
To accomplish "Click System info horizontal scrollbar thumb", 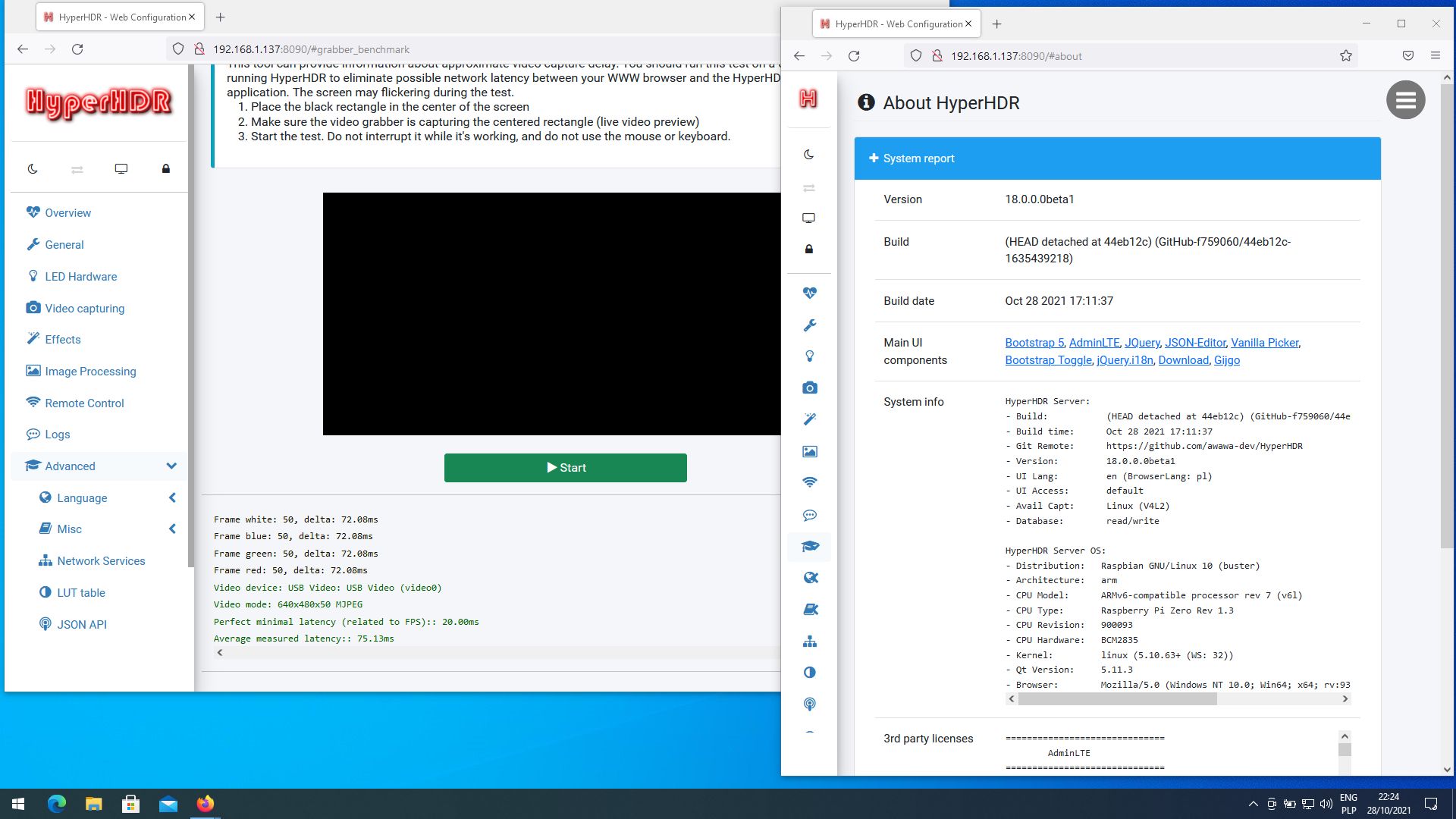I will pos(1118,699).
